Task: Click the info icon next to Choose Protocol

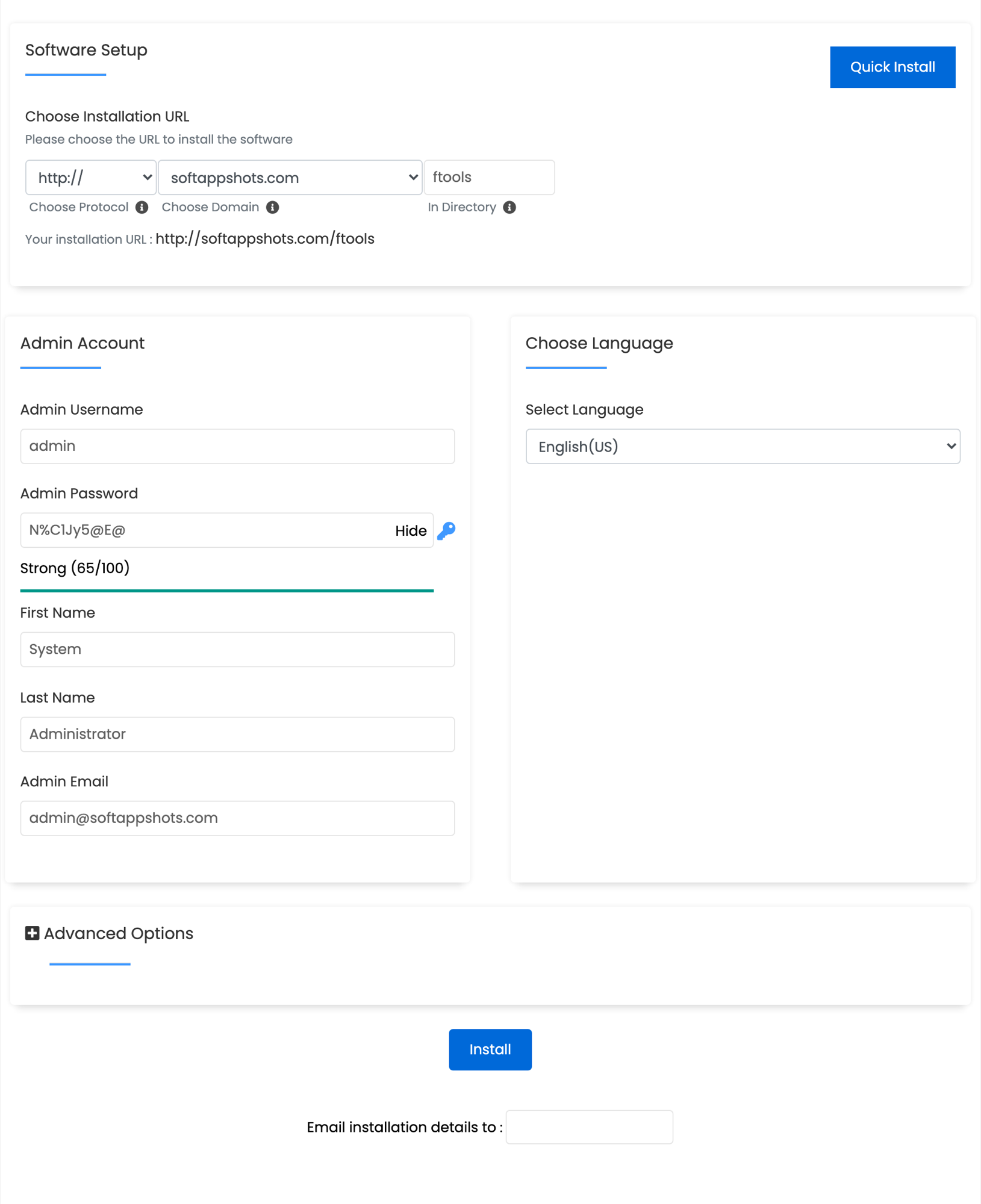Action: click(142, 207)
